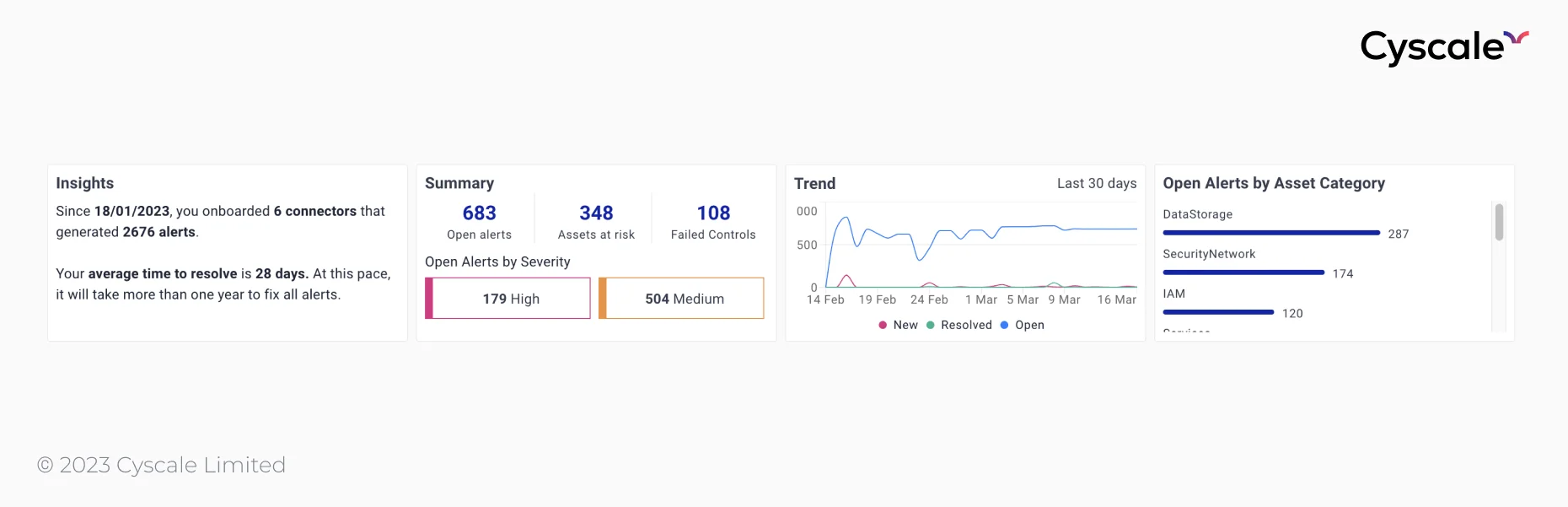Click the 108 Failed Controls count
Screen dimensions: 1568x507
click(x=713, y=213)
